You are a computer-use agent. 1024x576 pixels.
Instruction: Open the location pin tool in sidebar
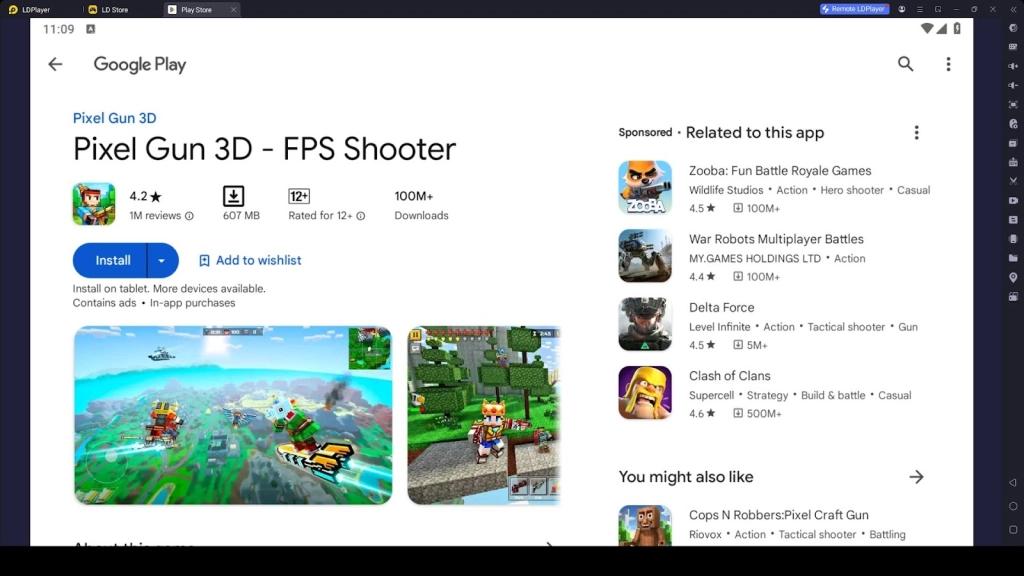pos(1013,278)
